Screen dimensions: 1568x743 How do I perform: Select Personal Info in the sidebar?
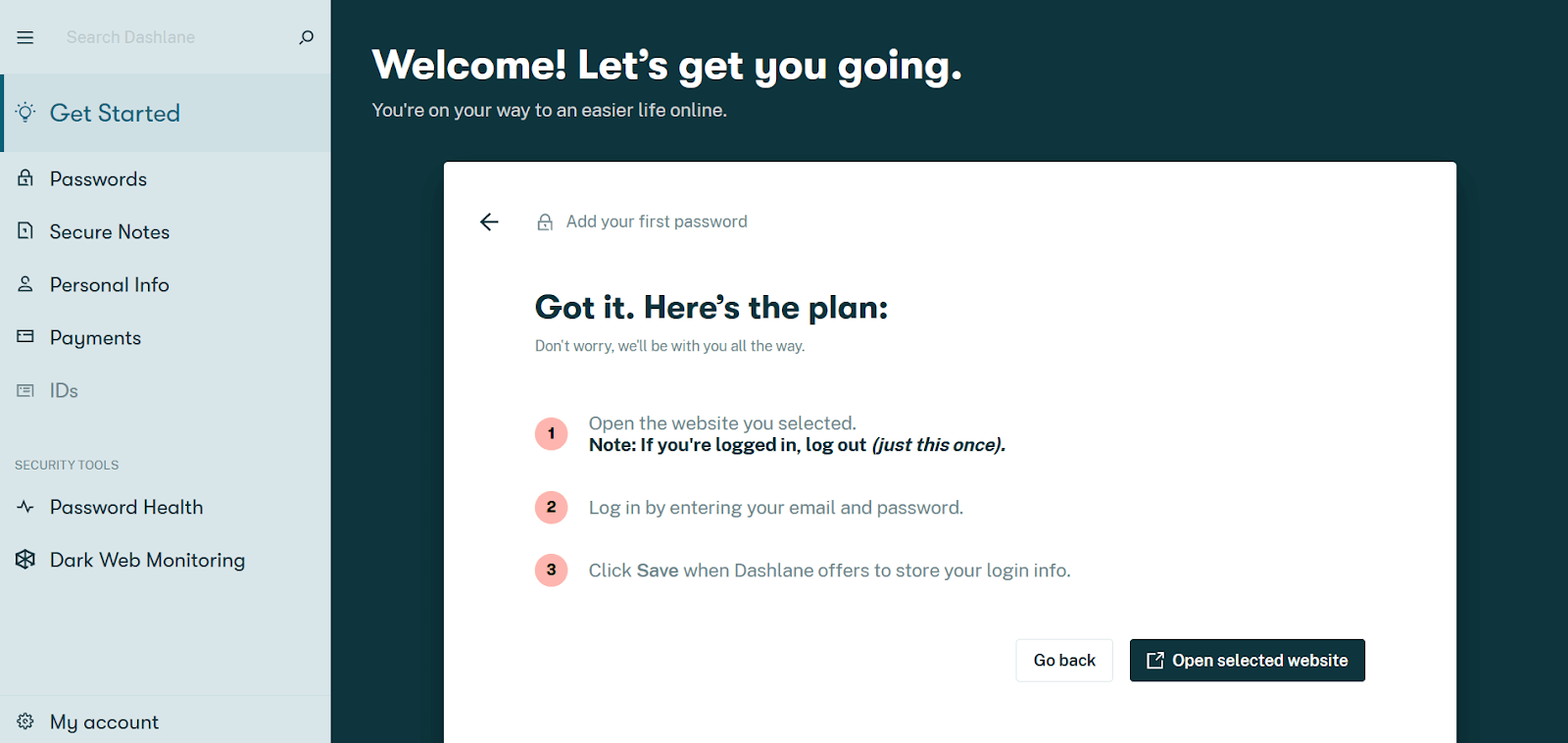(110, 285)
